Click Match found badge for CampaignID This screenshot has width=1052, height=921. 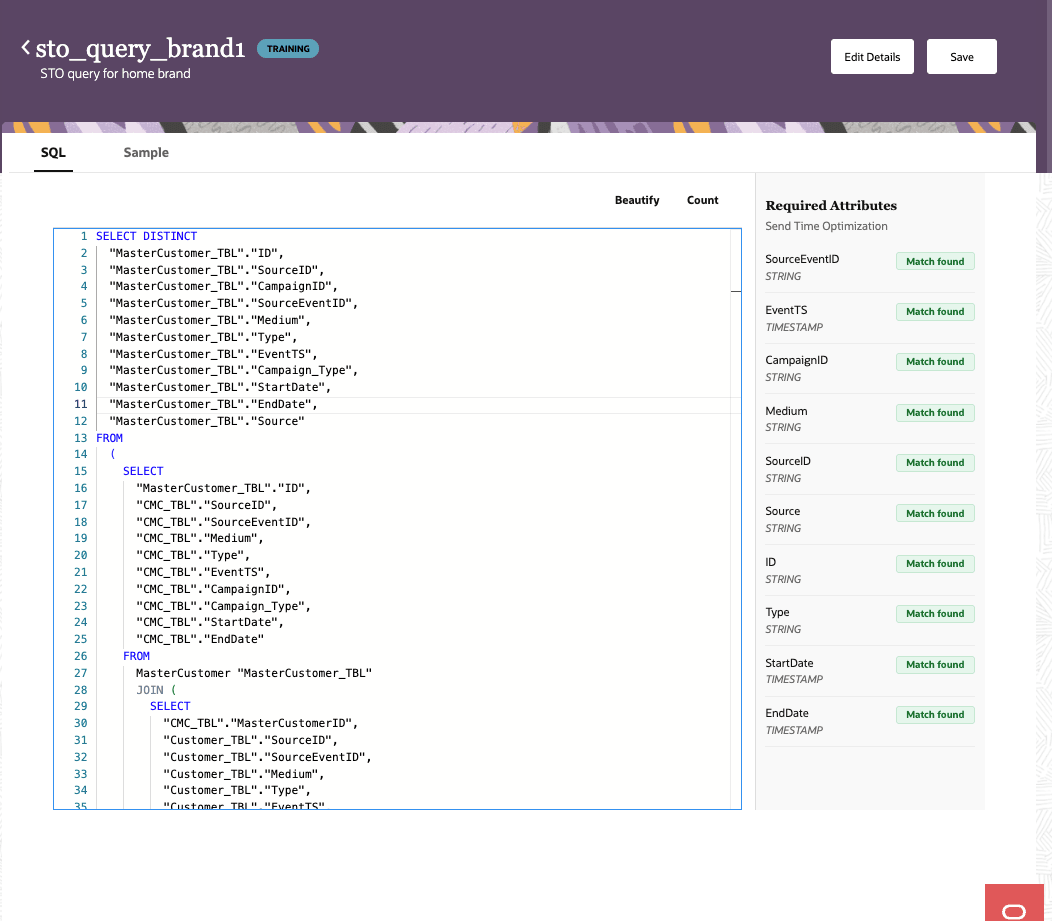(x=935, y=362)
